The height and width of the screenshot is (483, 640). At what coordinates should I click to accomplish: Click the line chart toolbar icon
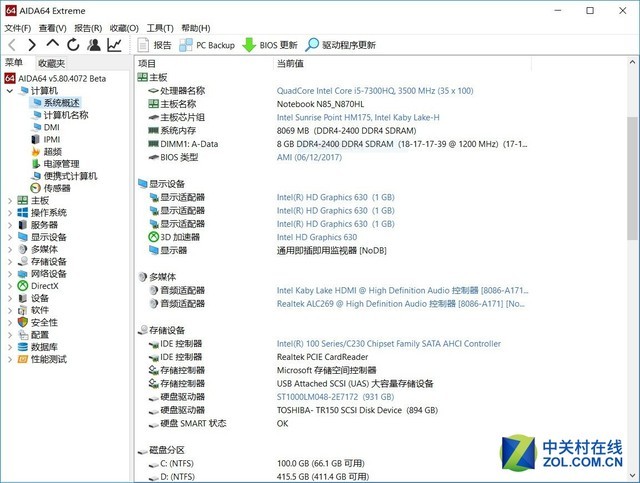pyautogui.click(x=115, y=45)
